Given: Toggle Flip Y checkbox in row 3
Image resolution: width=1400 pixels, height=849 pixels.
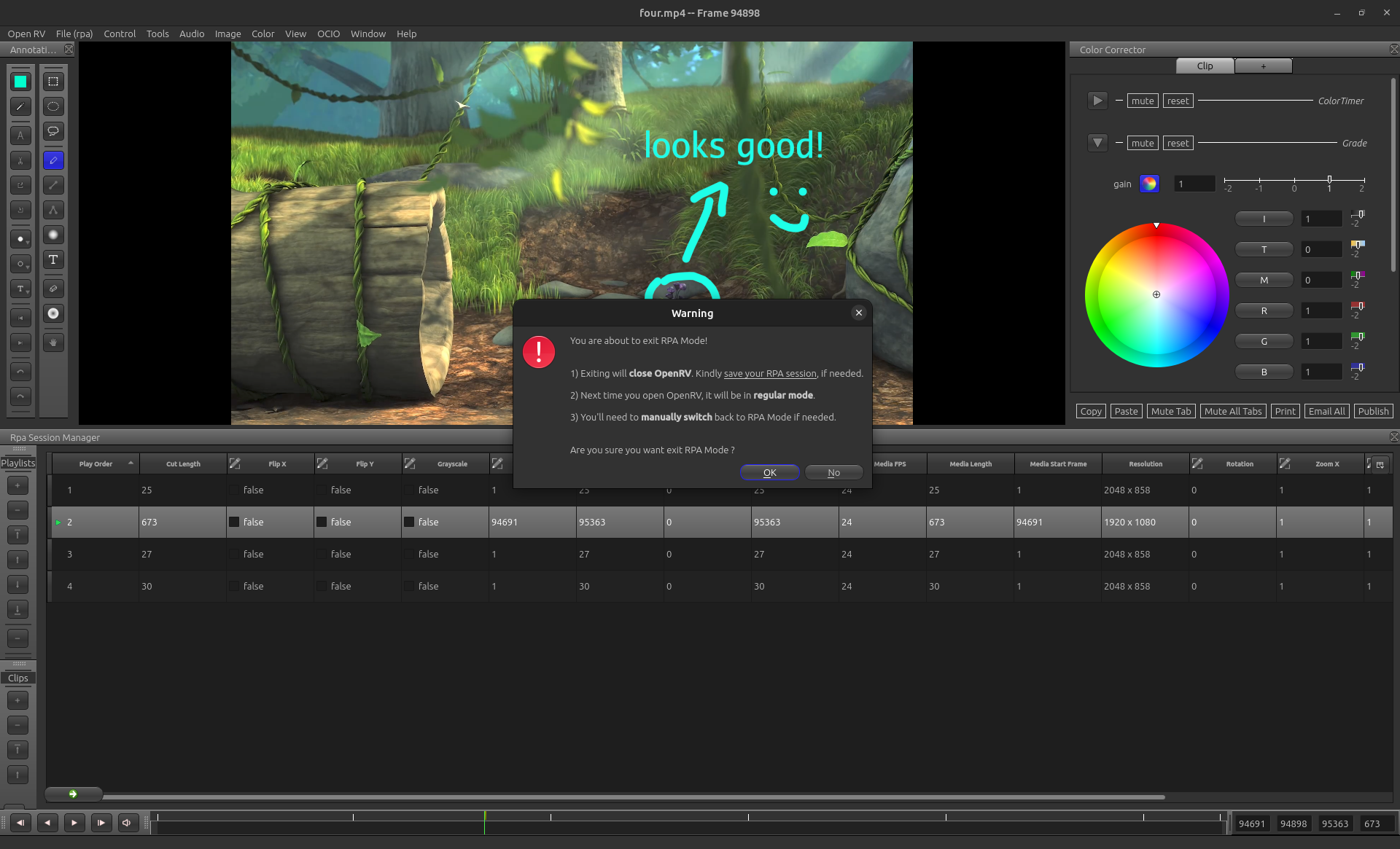Looking at the screenshot, I should click(x=322, y=554).
